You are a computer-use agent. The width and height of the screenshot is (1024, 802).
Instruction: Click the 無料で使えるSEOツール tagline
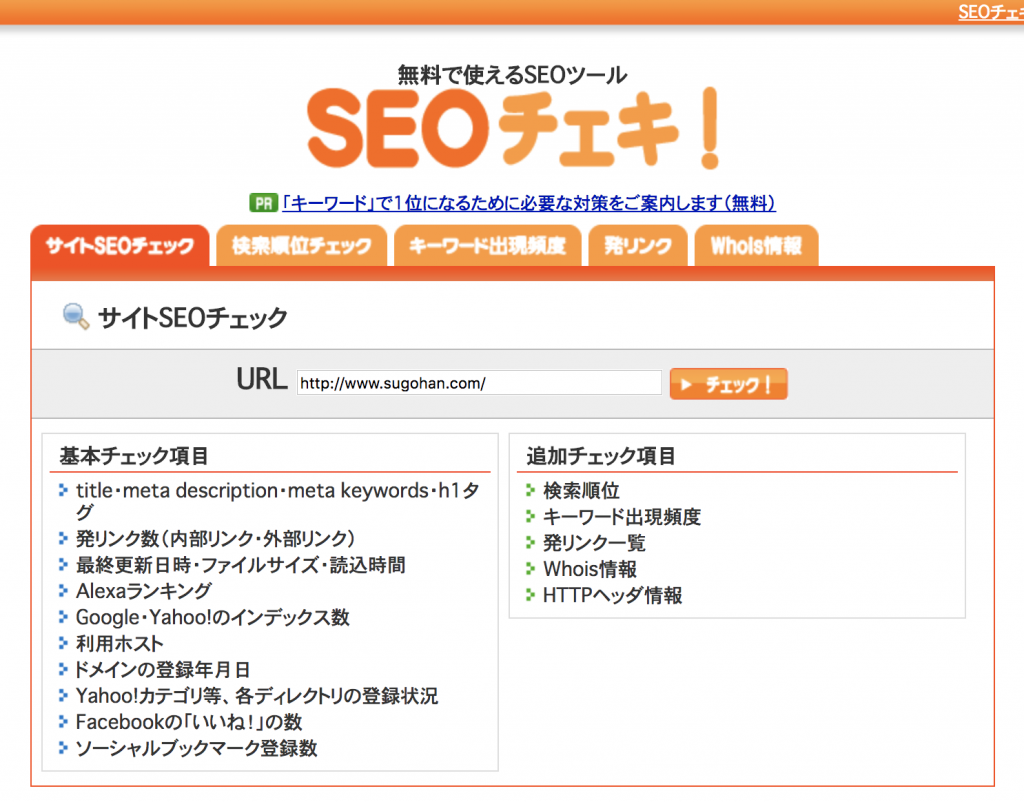point(513,75)
